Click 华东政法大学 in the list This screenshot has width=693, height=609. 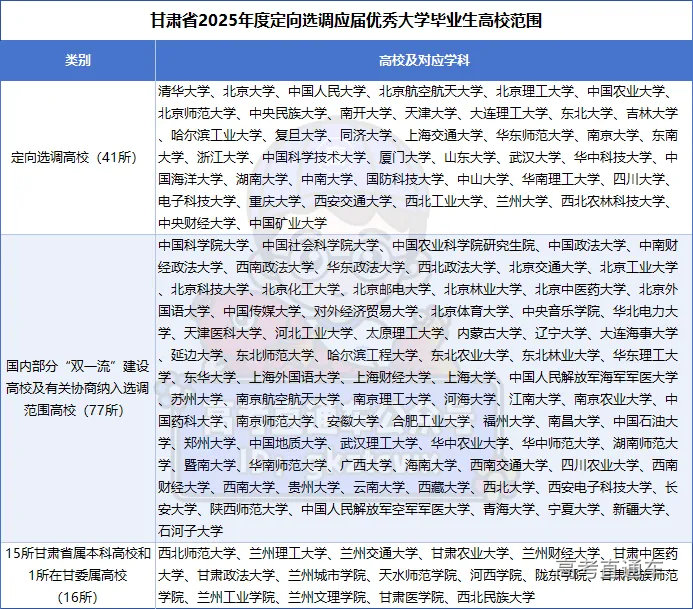[x=366, y=267]
